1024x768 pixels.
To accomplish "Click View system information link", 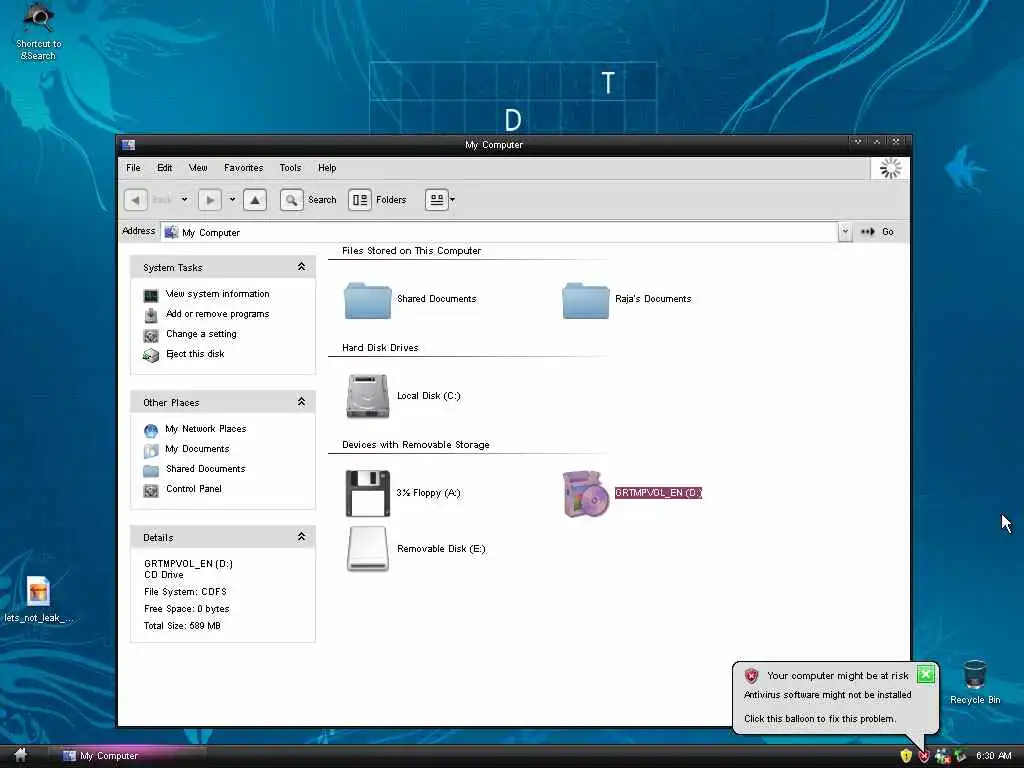I will coord(217,294).
